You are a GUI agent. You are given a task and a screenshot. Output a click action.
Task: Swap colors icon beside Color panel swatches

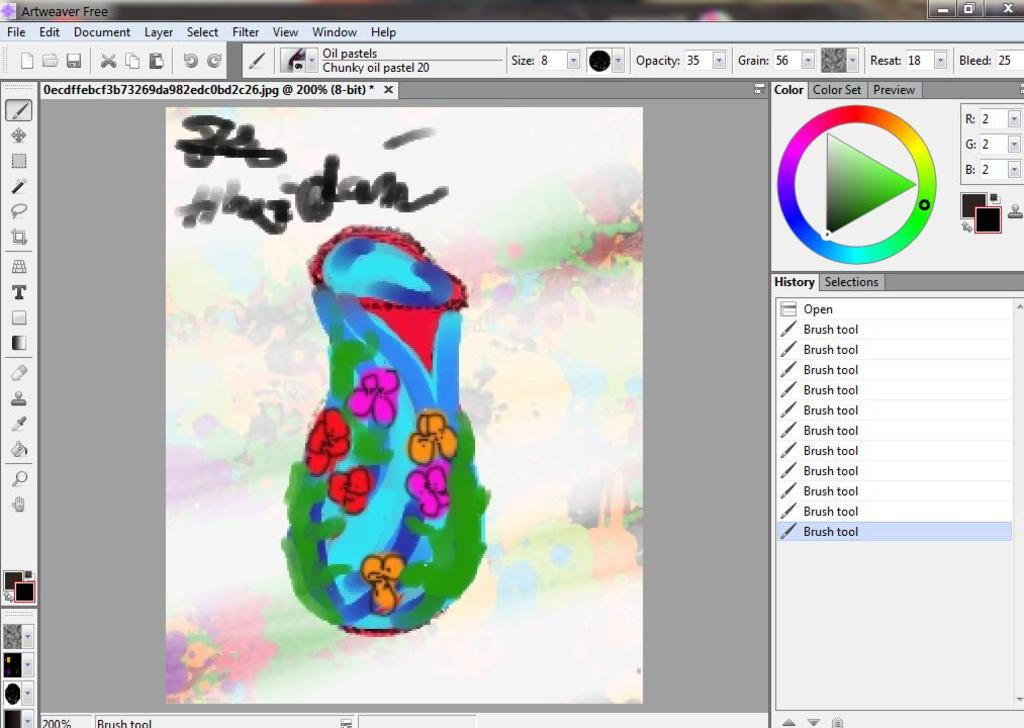pyautogui.click(x=967, y=227)
